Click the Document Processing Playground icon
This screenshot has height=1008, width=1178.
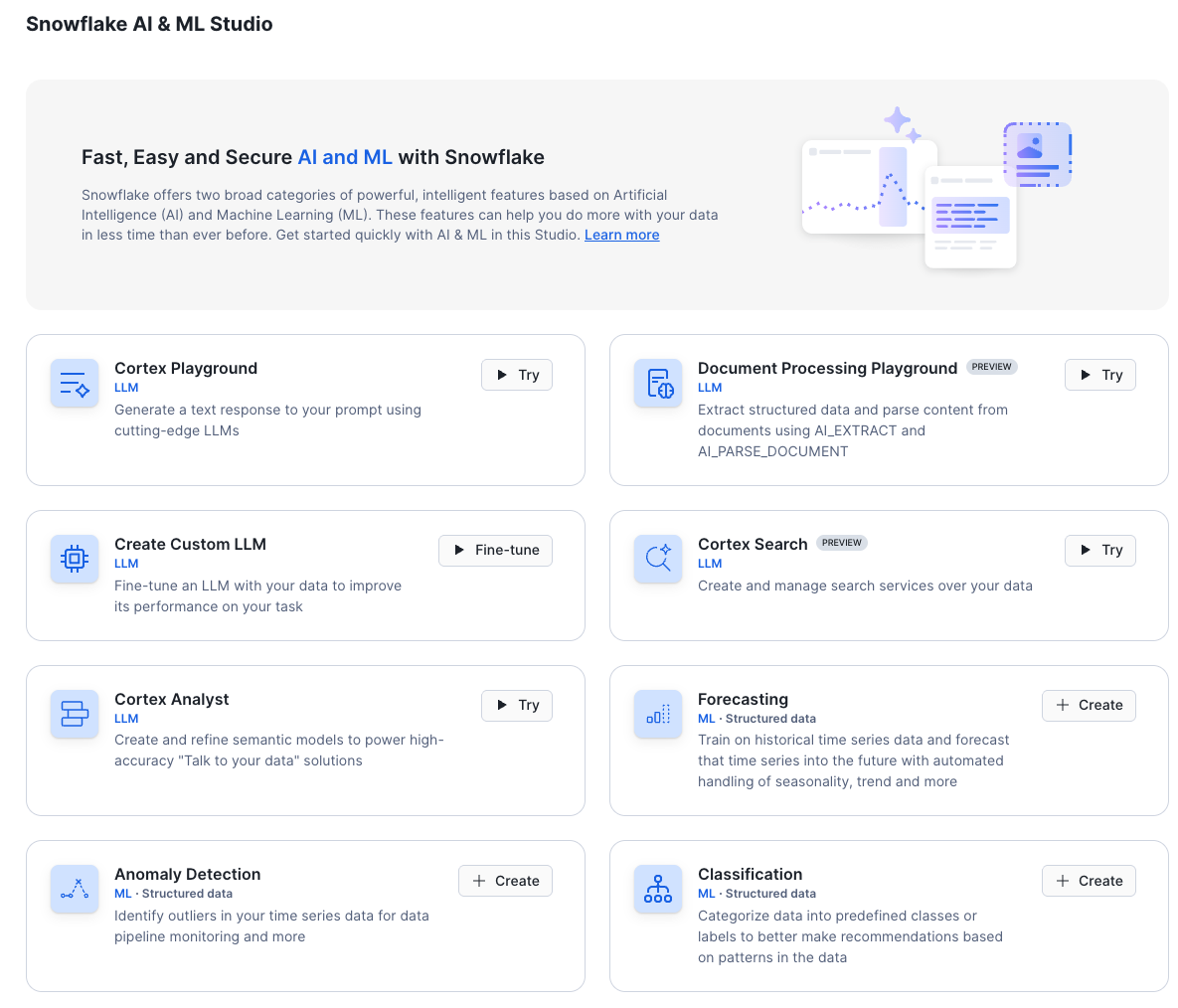(658, 384)
